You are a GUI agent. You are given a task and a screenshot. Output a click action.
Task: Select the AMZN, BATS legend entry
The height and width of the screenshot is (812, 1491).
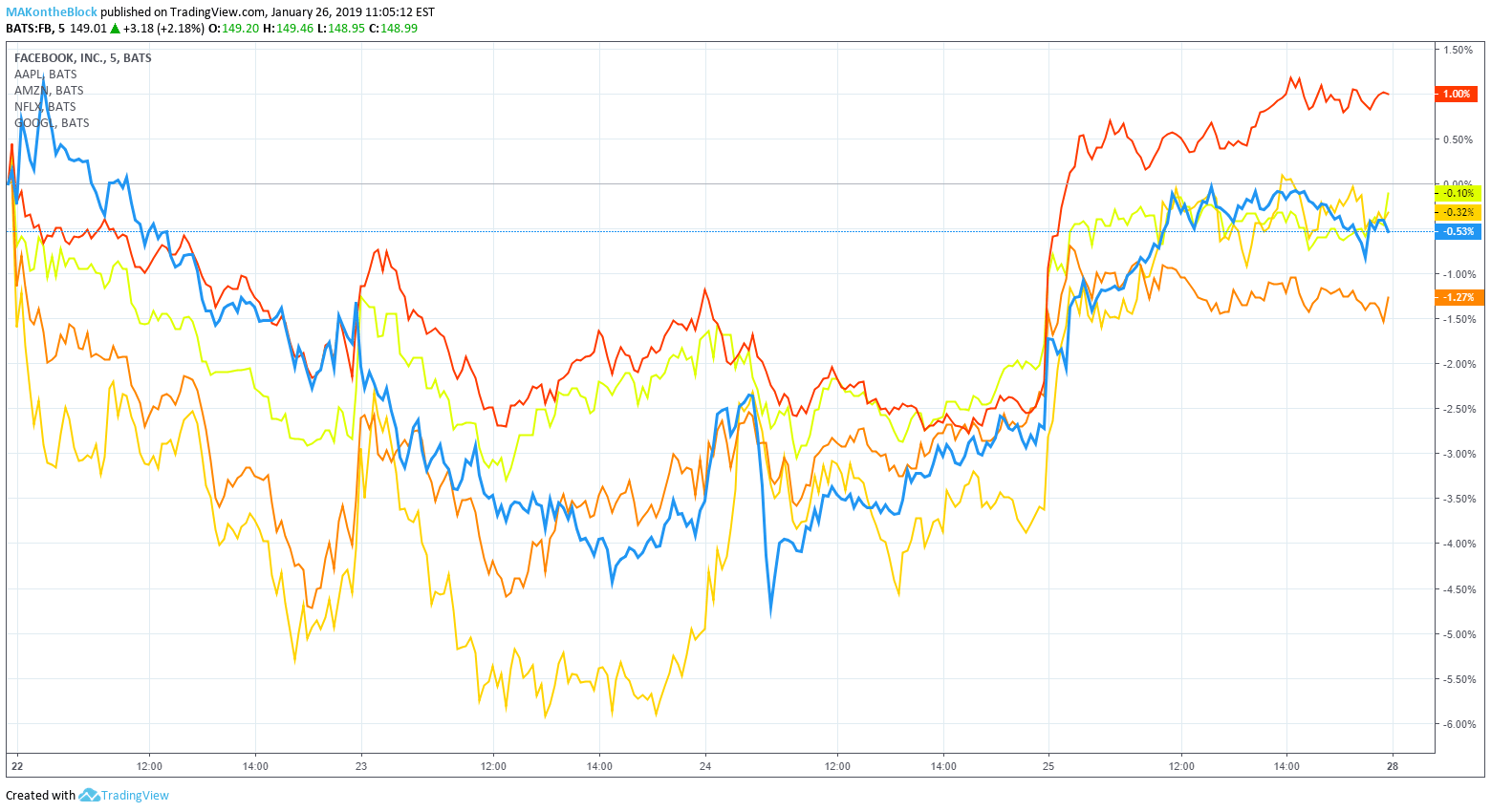[49, 90]
